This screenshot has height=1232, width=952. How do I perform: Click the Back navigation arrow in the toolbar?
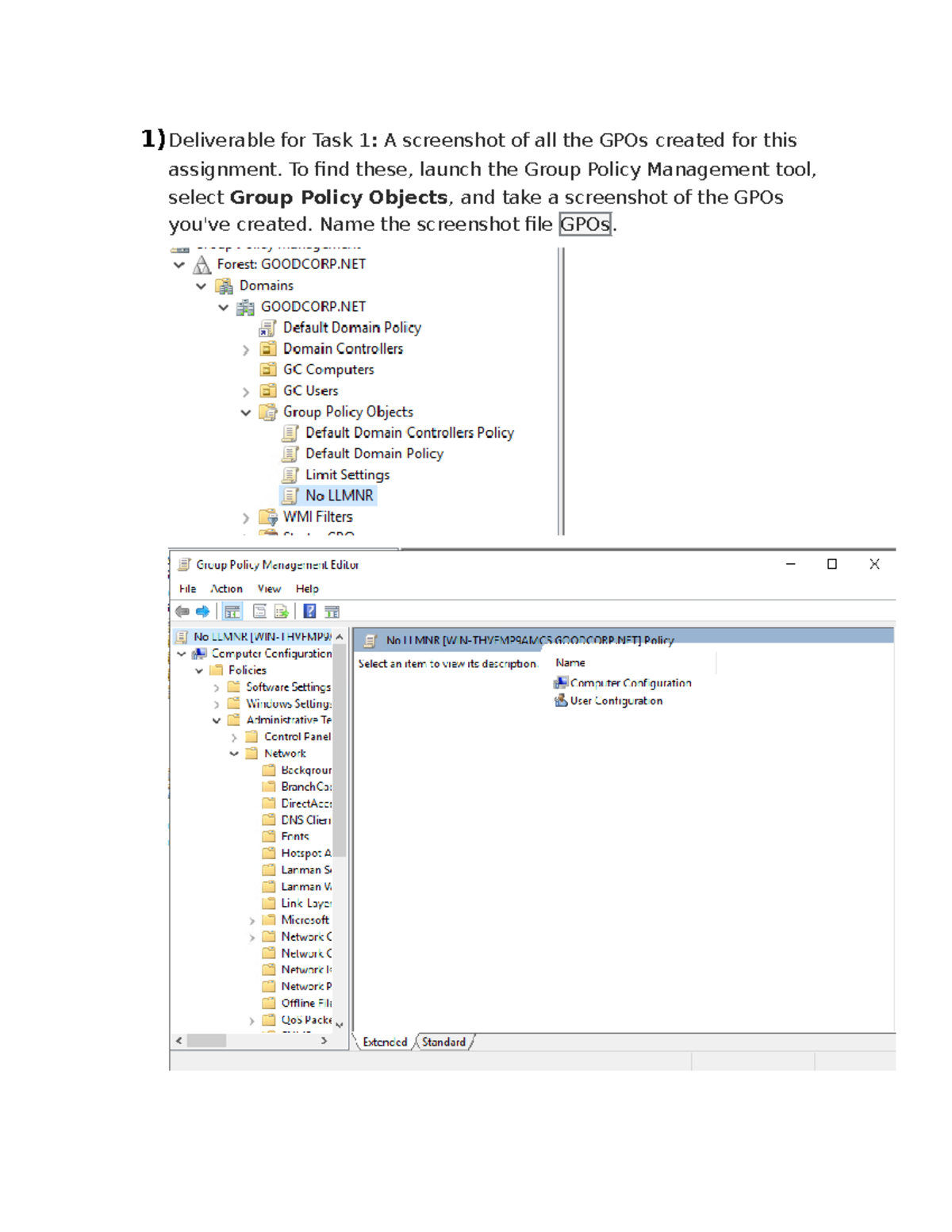(182, 611)
